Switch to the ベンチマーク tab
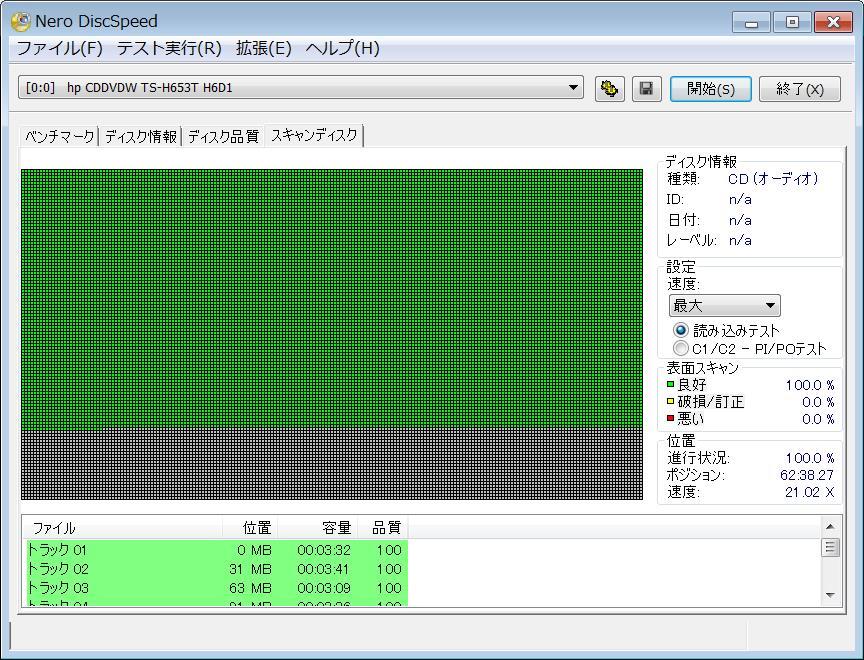Viewport: 864px width, 660px height. (x=60, y=136)
